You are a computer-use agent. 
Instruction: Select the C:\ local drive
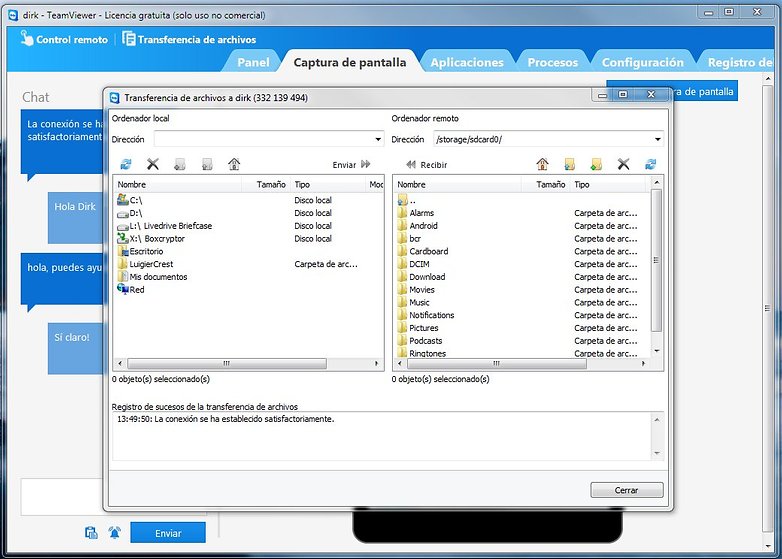click(248, 200)
